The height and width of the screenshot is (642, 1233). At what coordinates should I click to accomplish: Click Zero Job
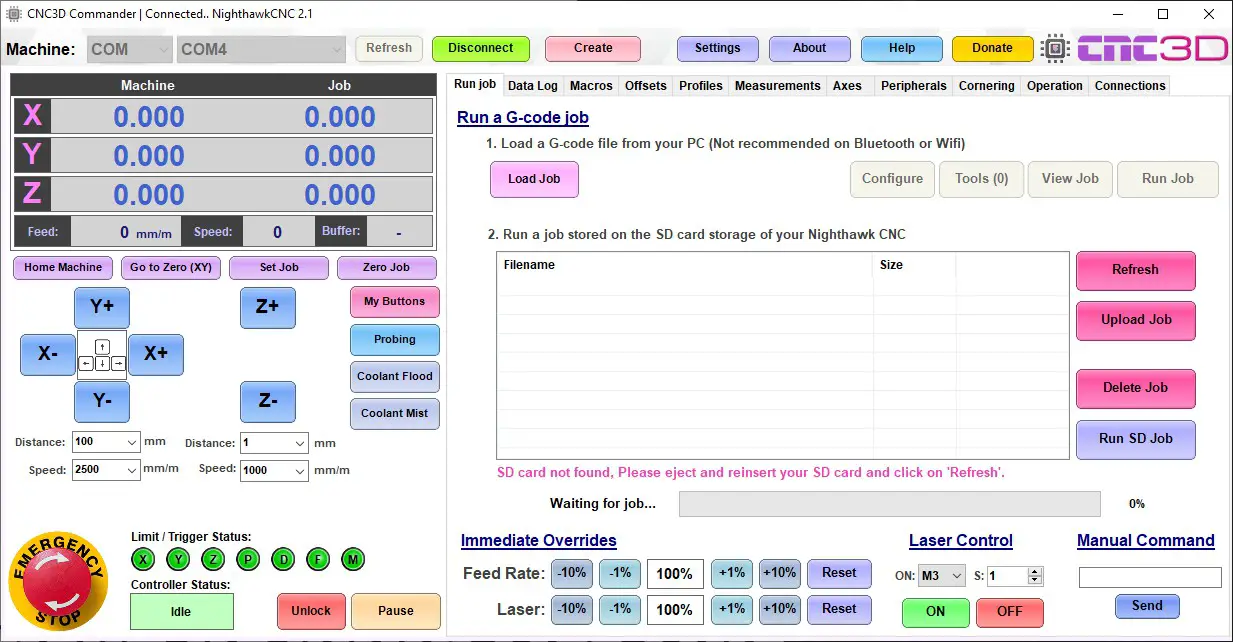pyautogui.click(x=387, y=268)
